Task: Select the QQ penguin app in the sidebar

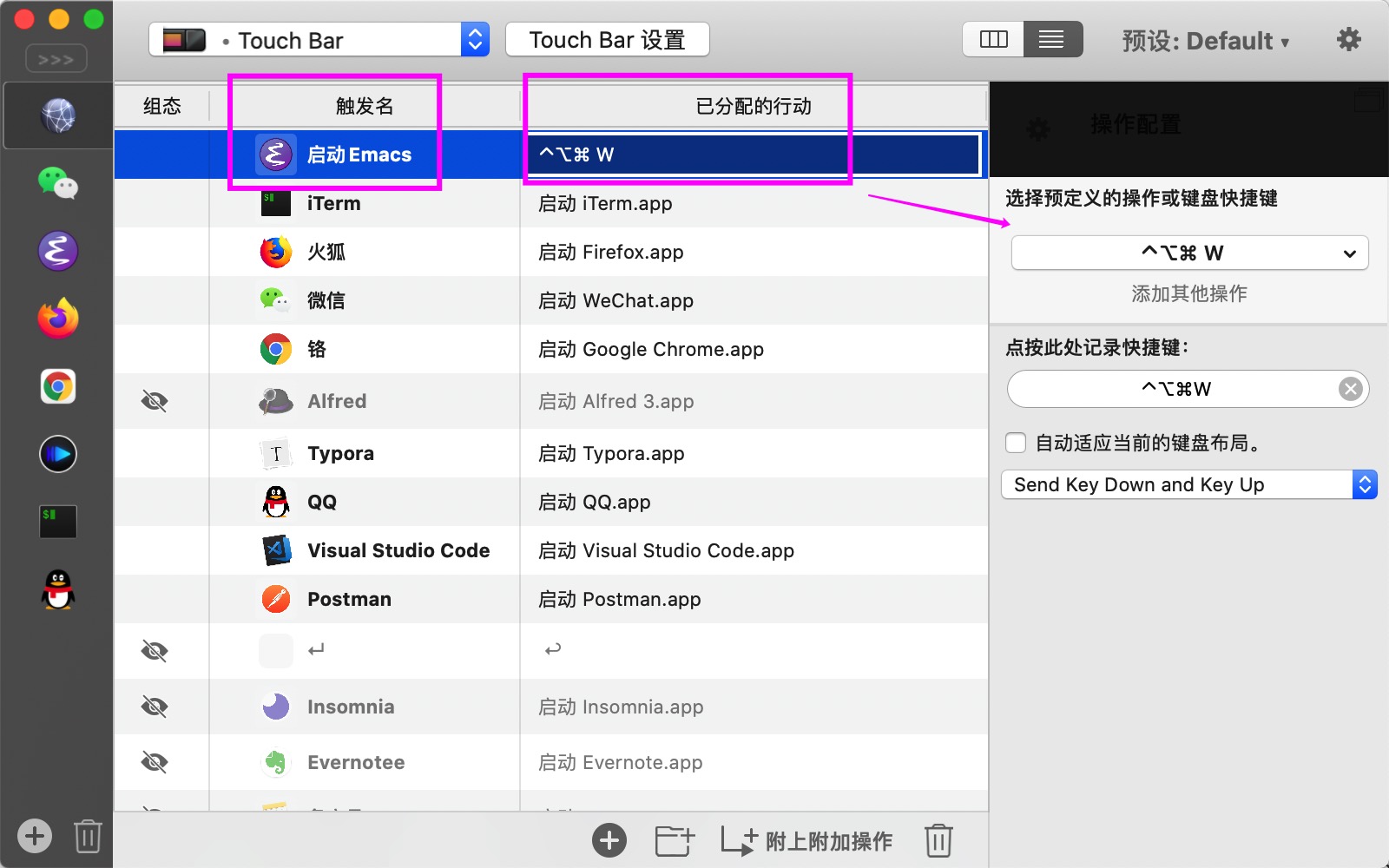Action: coord(58,589)
